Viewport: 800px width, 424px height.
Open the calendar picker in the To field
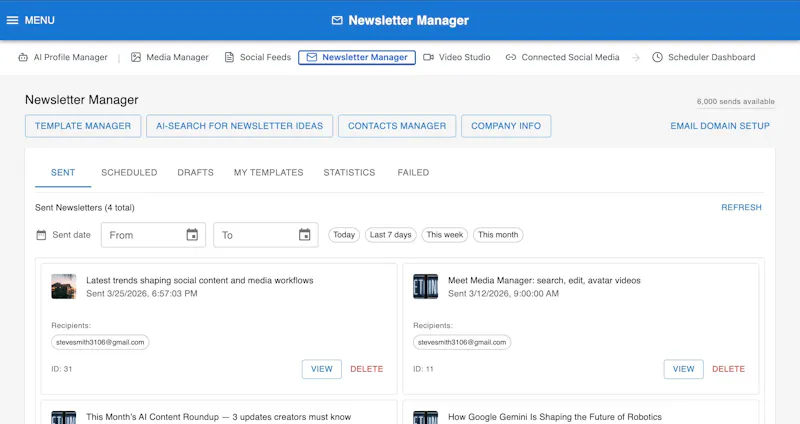pyautogui.click(x=305, y=235)
